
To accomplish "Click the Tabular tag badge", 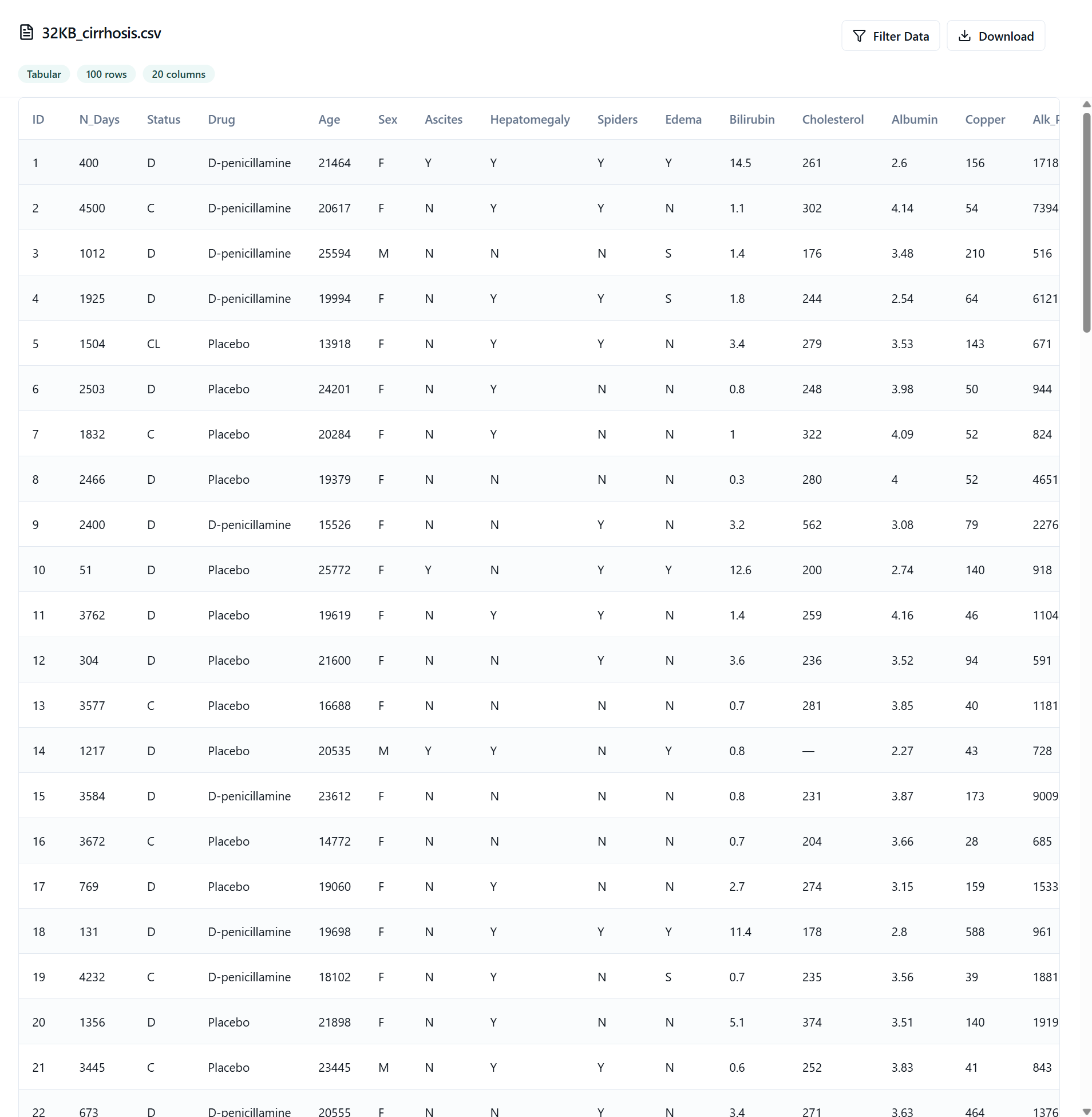I will [x=43, y=74].
